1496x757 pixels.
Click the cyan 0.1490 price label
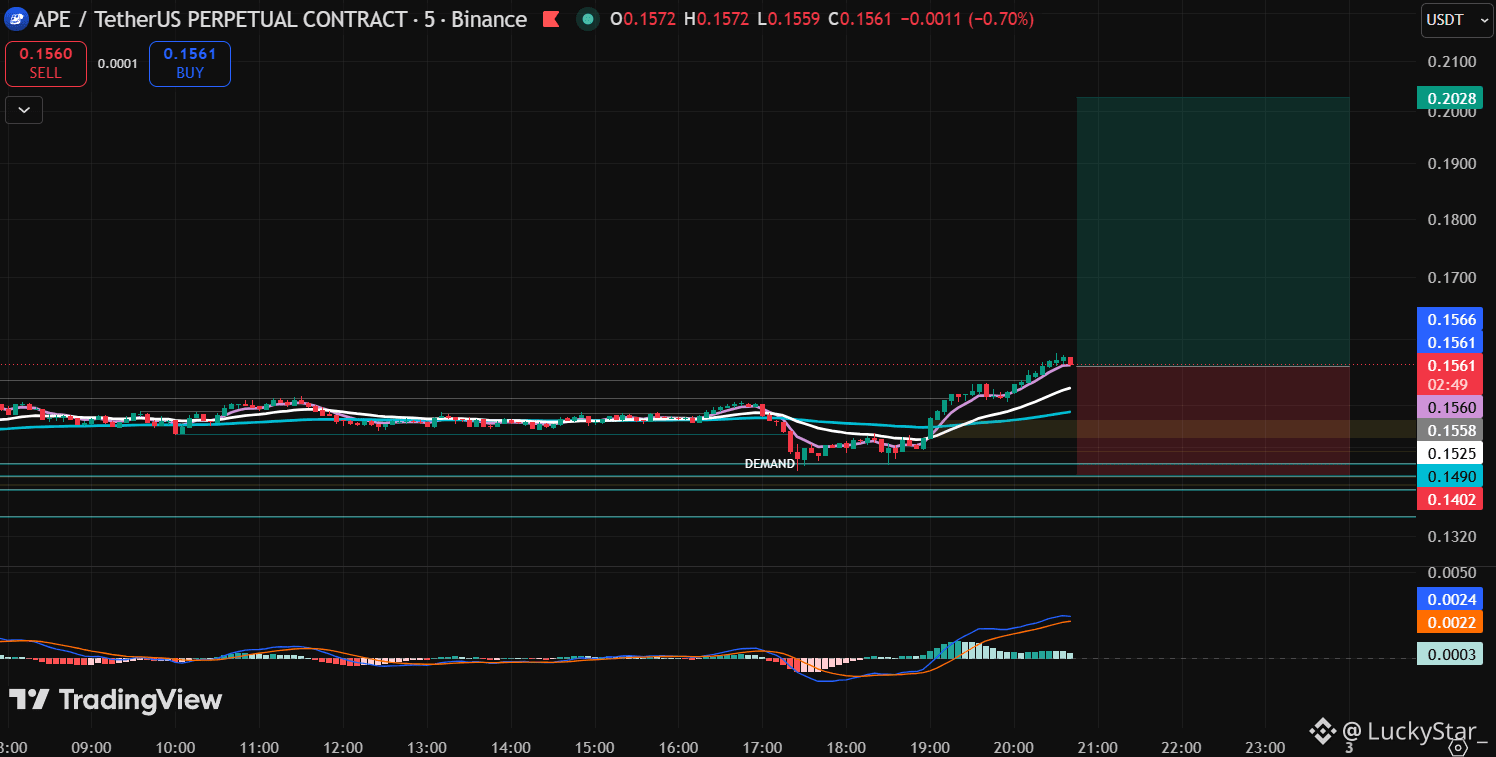click(1450, 476)
